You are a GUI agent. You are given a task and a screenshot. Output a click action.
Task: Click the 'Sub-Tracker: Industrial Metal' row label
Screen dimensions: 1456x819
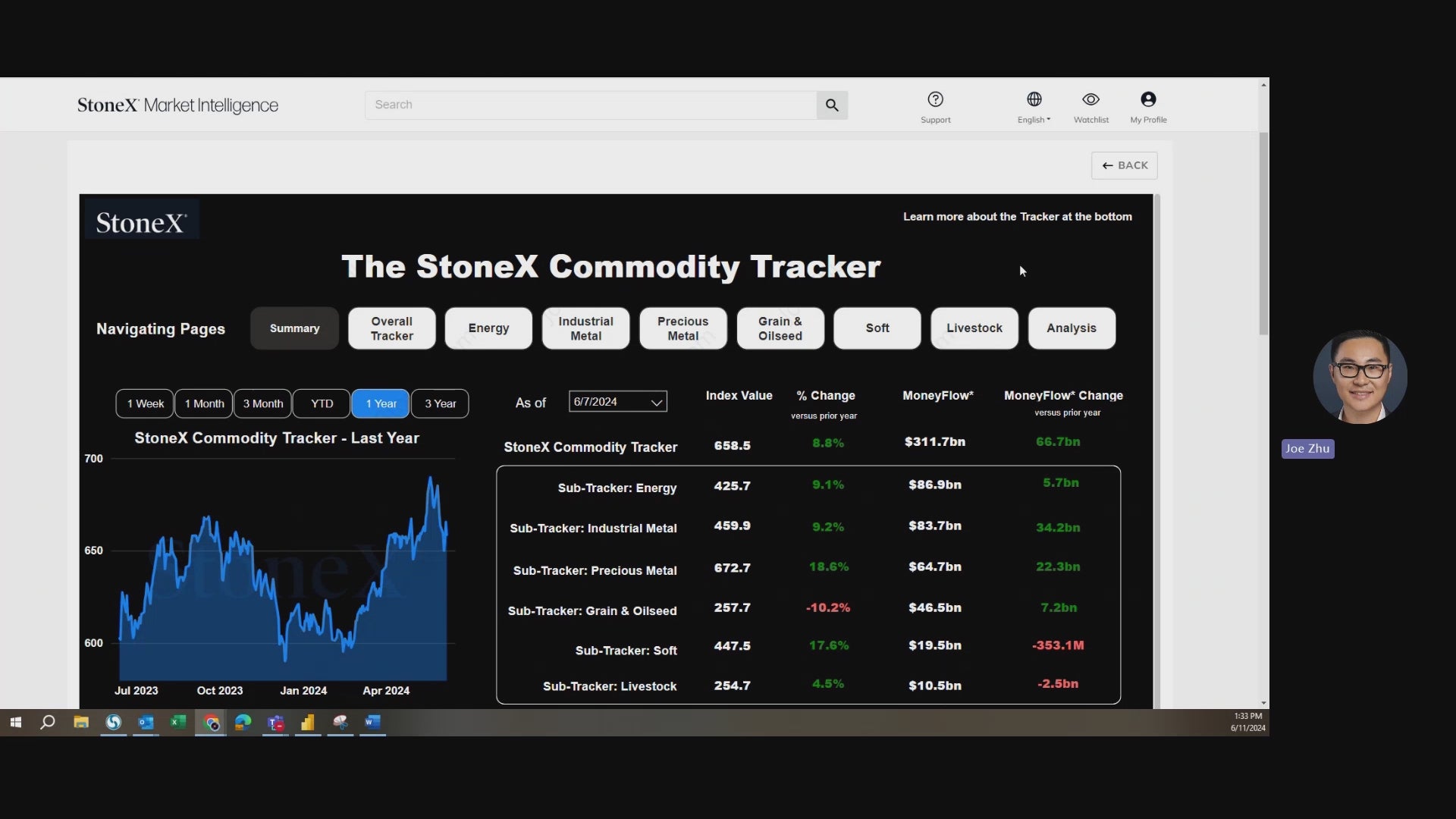(x=593, y=528)
